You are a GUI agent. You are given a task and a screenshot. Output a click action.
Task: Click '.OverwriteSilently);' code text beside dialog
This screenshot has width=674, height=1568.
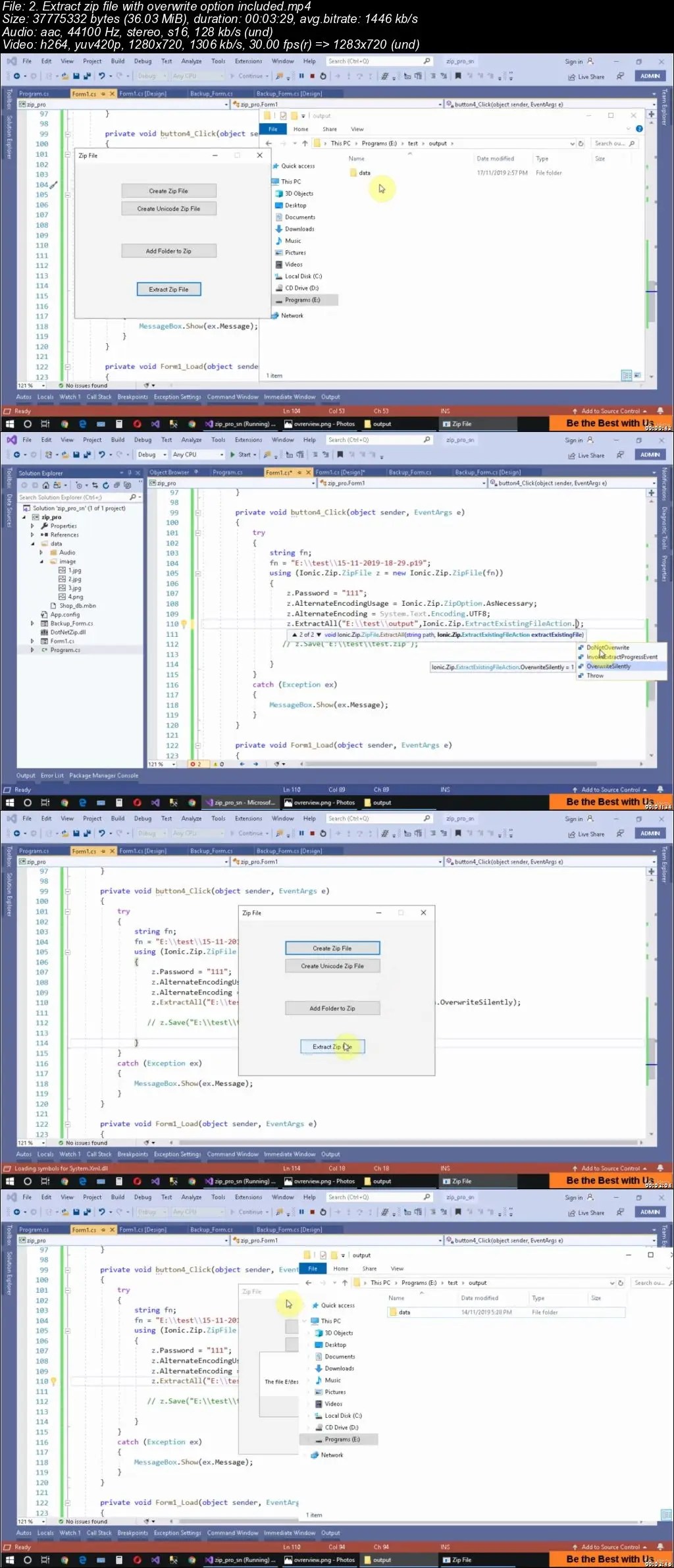(x=479, y=1002)
